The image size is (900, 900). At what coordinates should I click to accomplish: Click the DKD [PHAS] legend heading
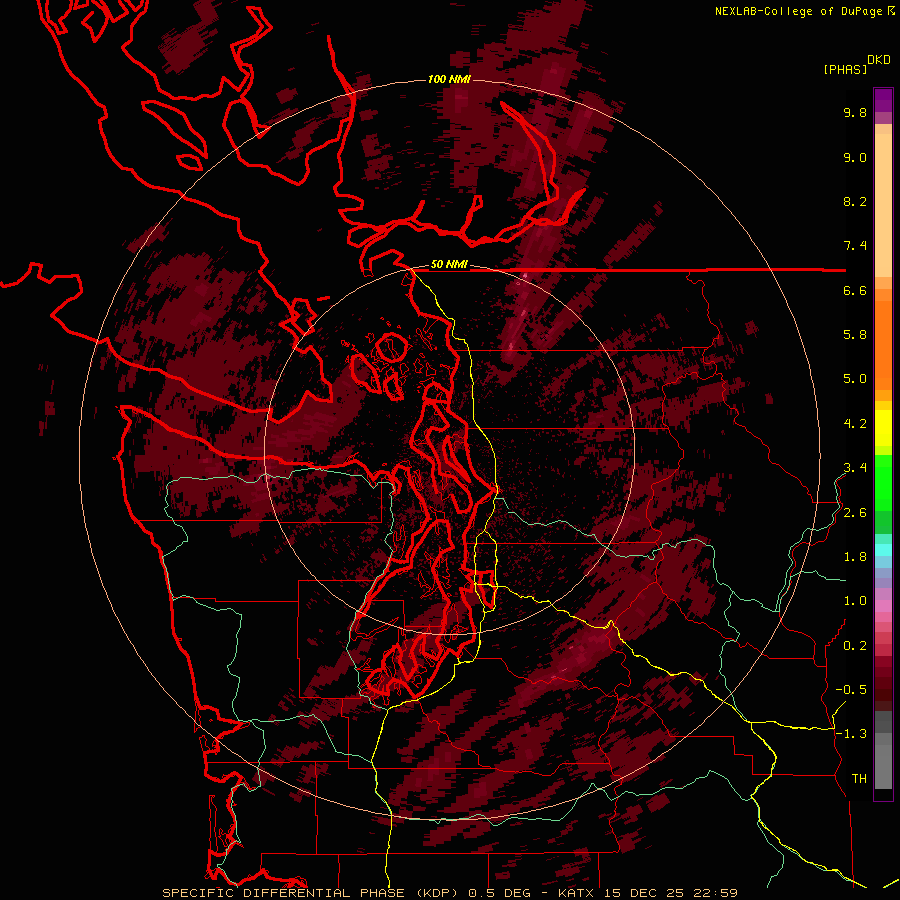856,64
